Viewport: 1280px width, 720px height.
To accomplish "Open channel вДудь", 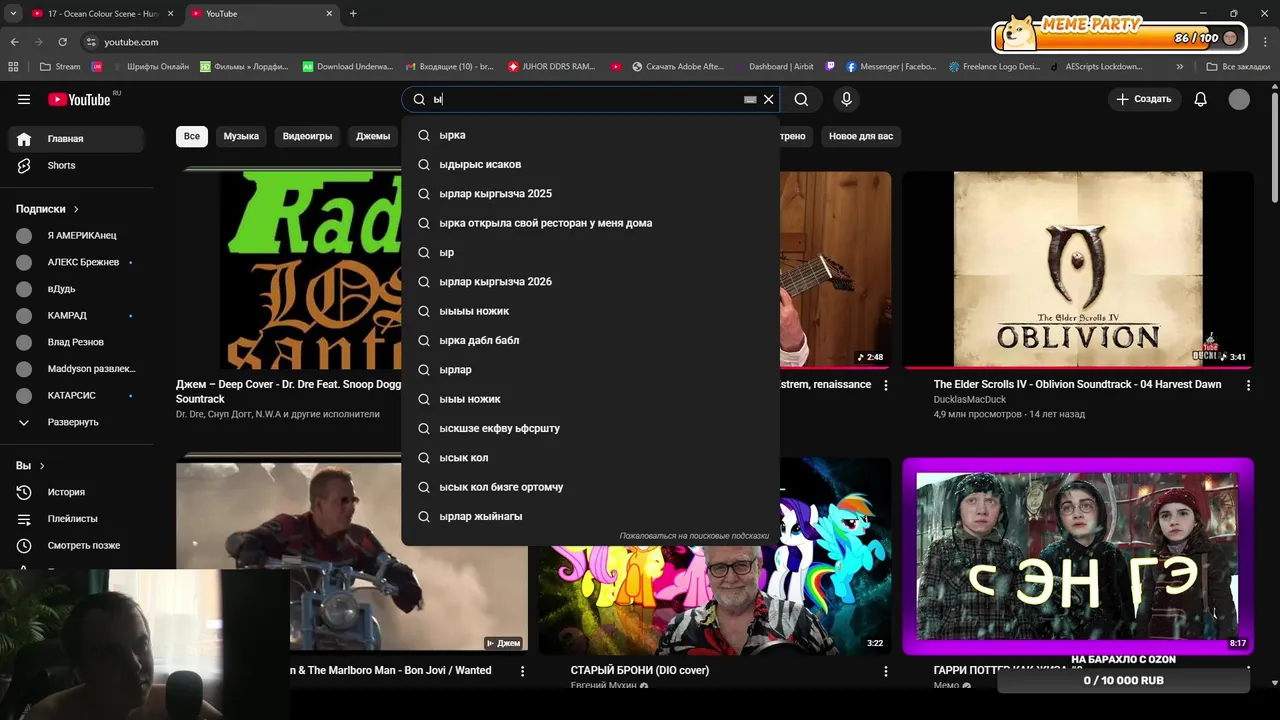I will click(77, 289).
